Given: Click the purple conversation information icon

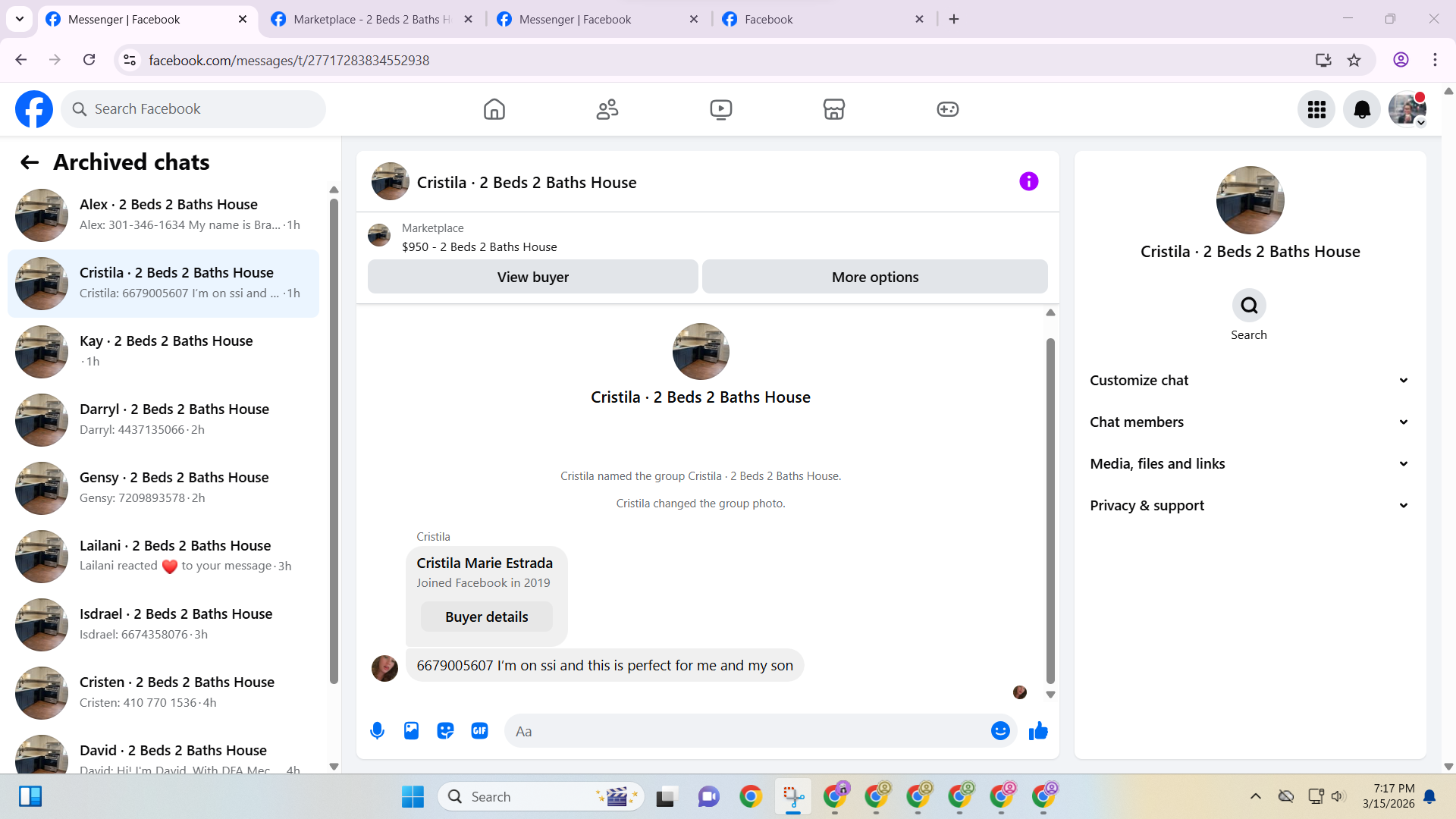Looking at the screenshot, I should pos(1028,181).
